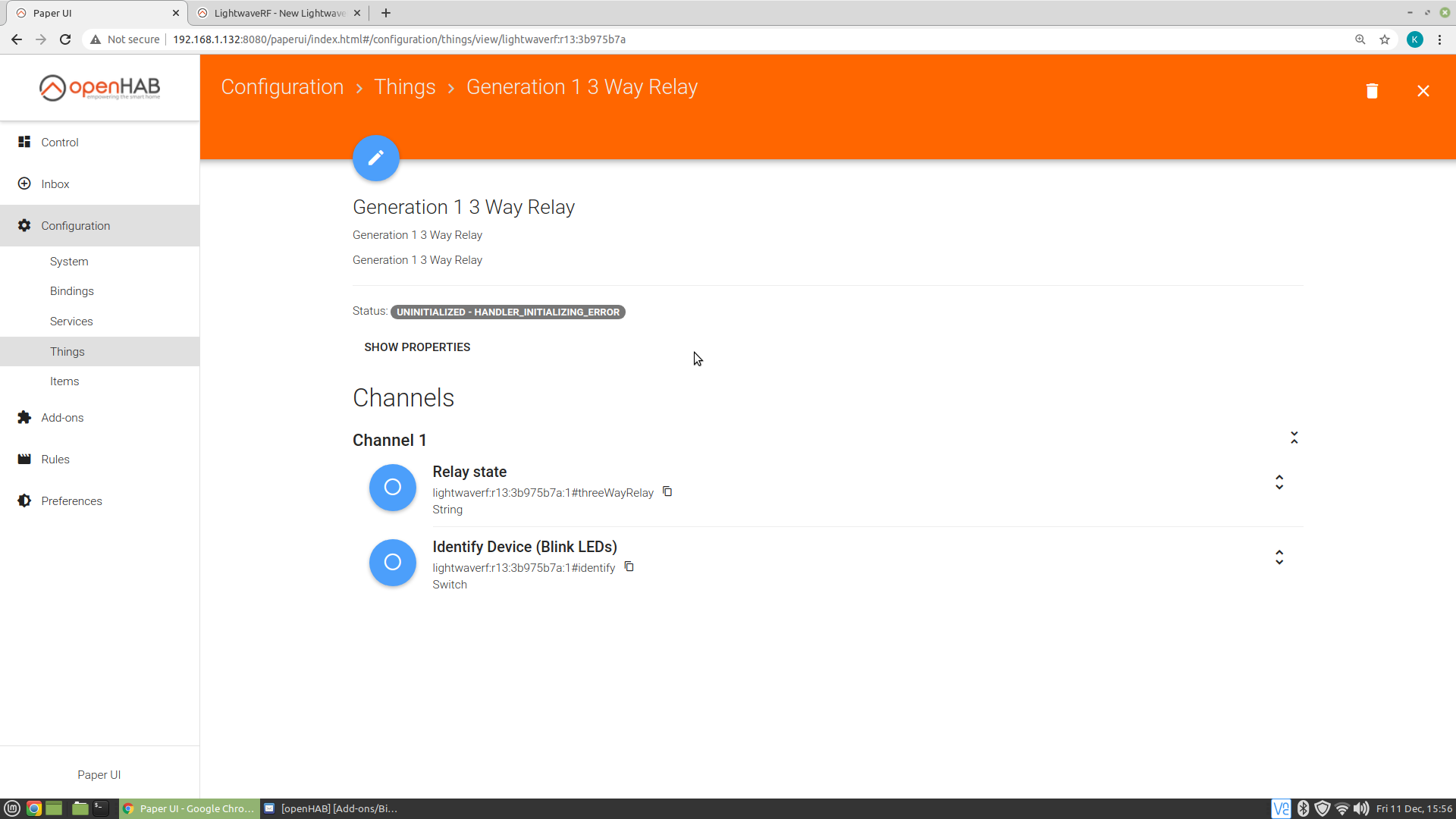The image size is (1456, 819).
Task: Open the system volume tray icon
Action: tap(1361, 808)
